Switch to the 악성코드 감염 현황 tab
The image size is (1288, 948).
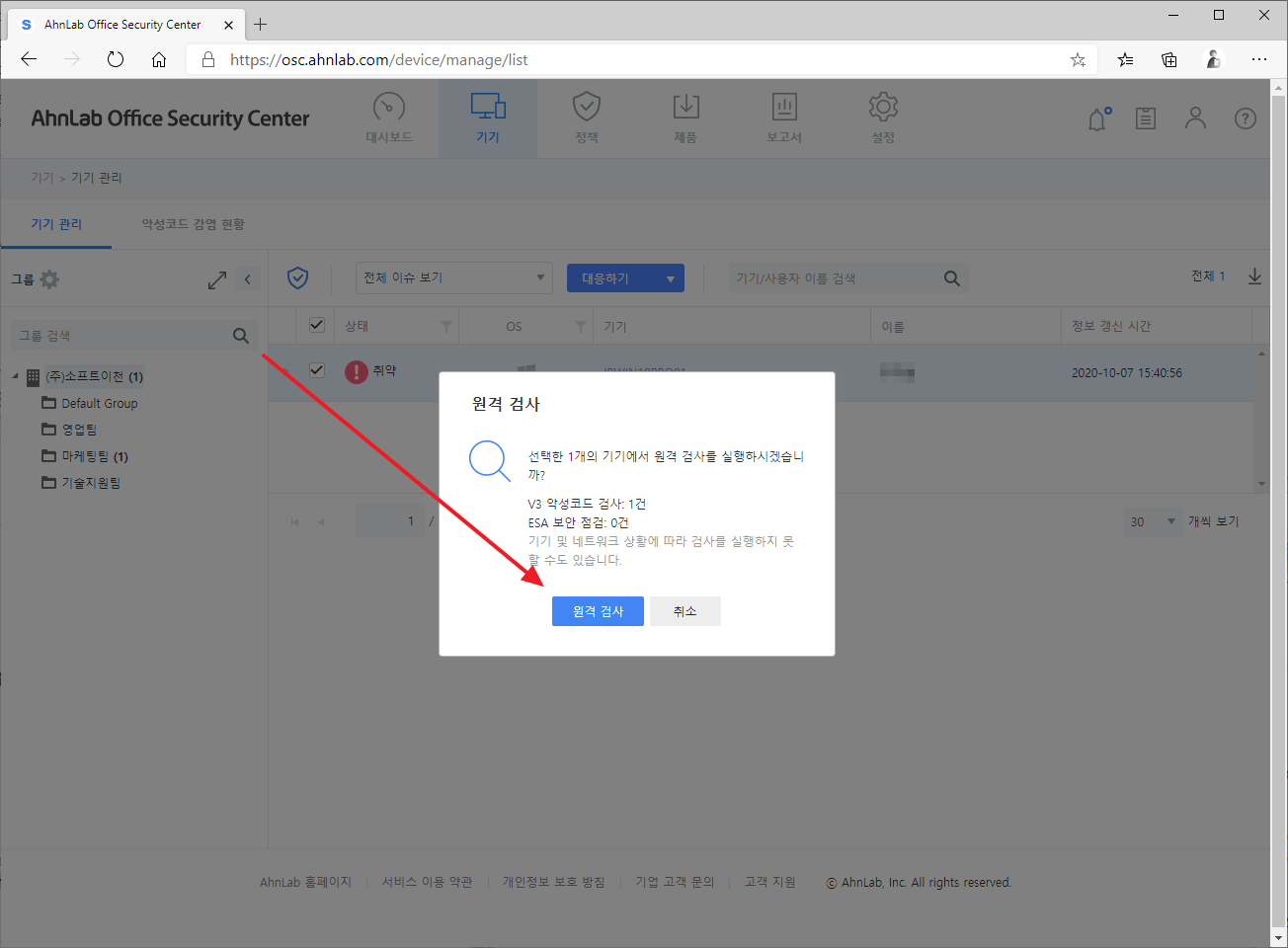point(193,224)
